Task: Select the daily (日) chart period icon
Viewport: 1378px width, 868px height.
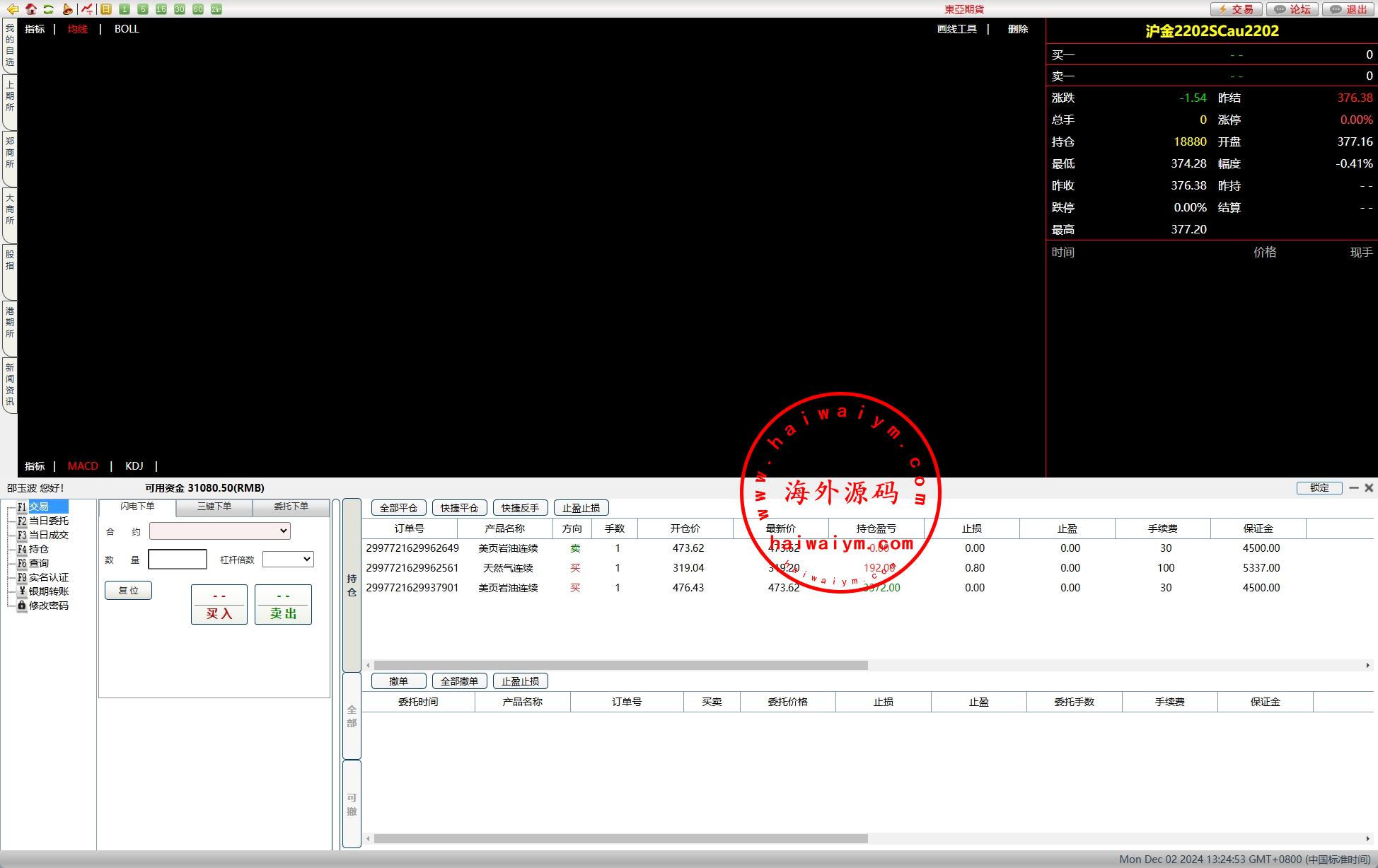Action: pyautogui.click(x=106, y=9)
